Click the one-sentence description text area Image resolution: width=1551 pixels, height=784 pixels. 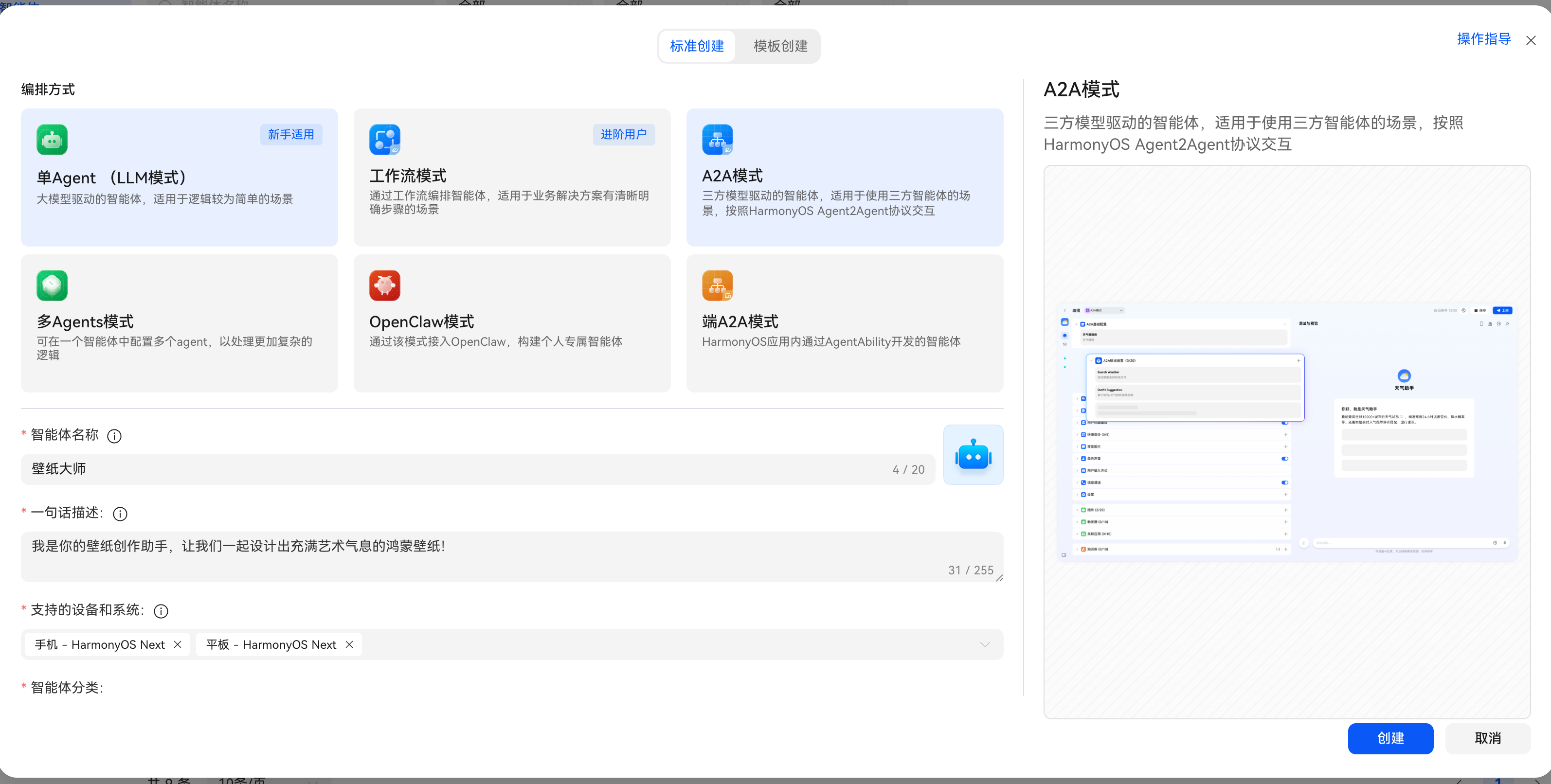pyautogui.click(x=512, y=556)
